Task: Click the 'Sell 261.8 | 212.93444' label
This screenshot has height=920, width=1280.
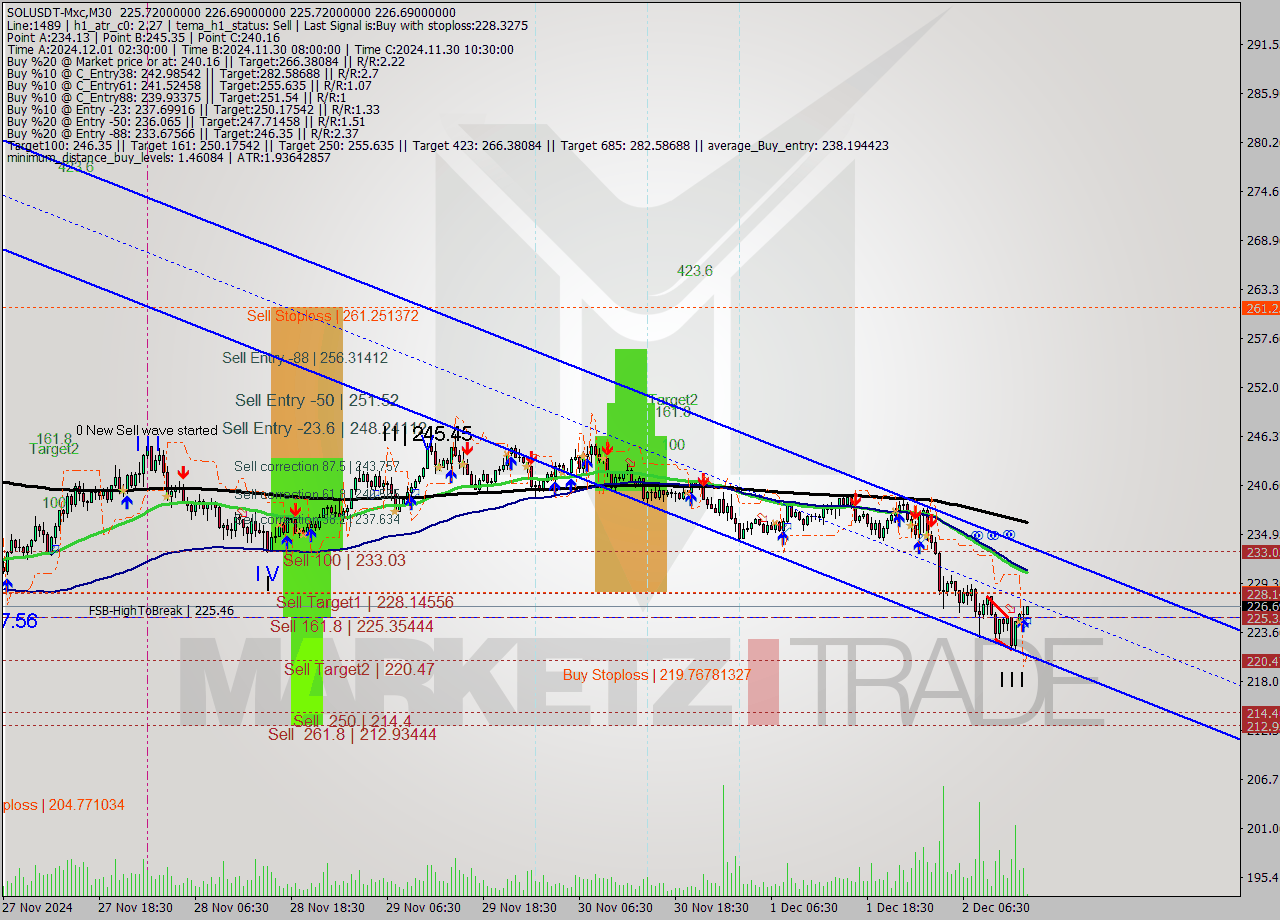Action: click(352, 734)
